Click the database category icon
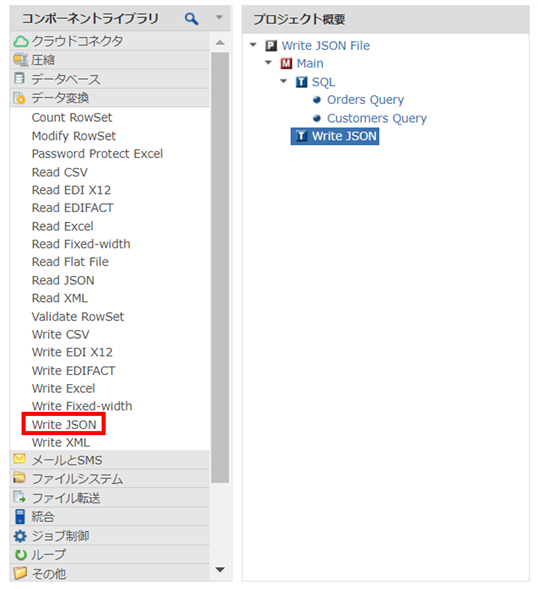 tap(19, 79)
